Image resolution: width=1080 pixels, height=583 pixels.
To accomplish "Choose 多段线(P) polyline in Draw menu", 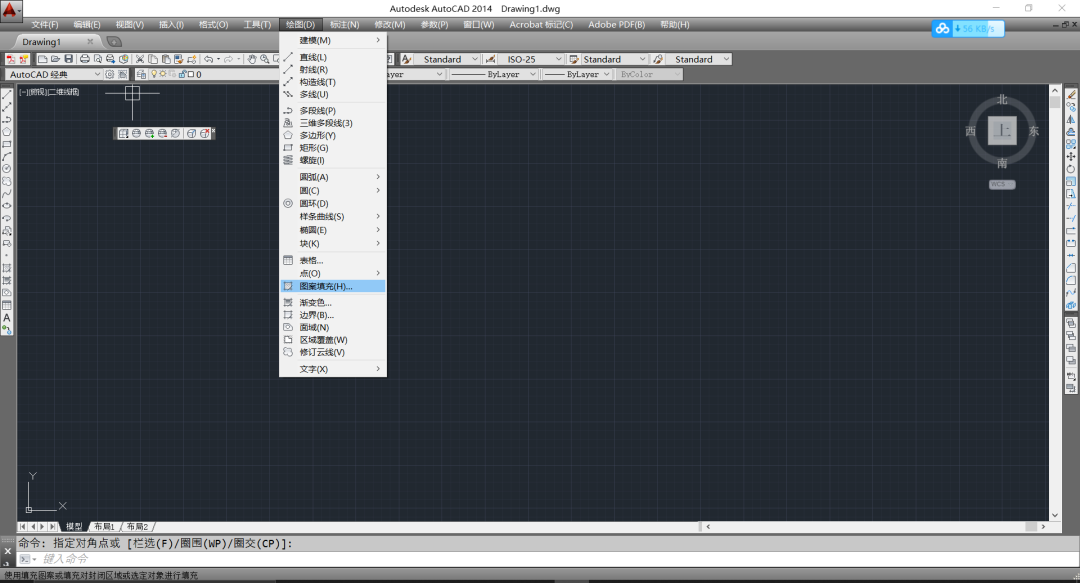I will [x=333, y=110].
